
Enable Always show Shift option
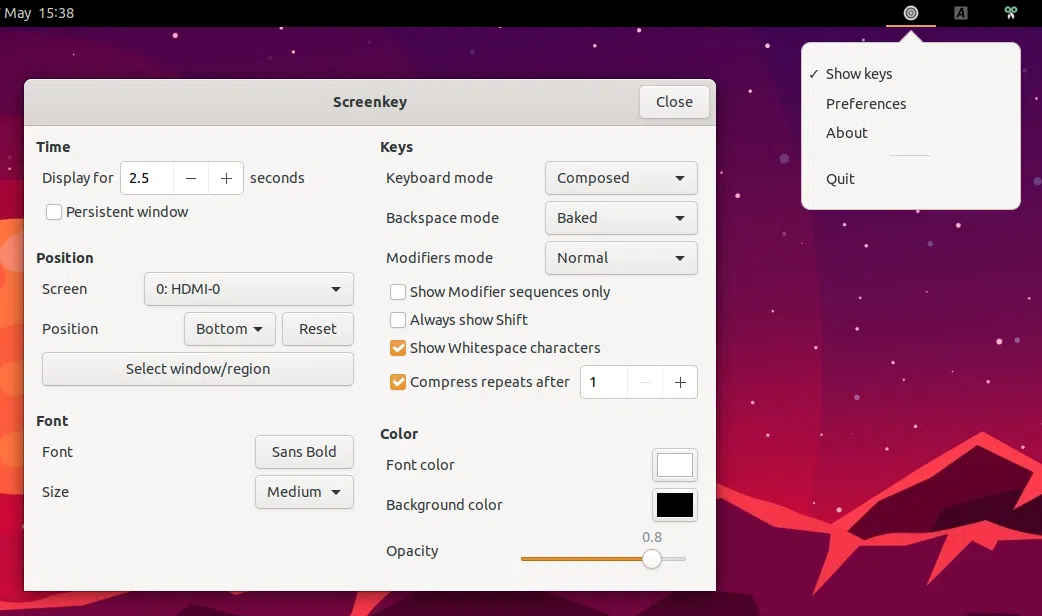(398, 320)
